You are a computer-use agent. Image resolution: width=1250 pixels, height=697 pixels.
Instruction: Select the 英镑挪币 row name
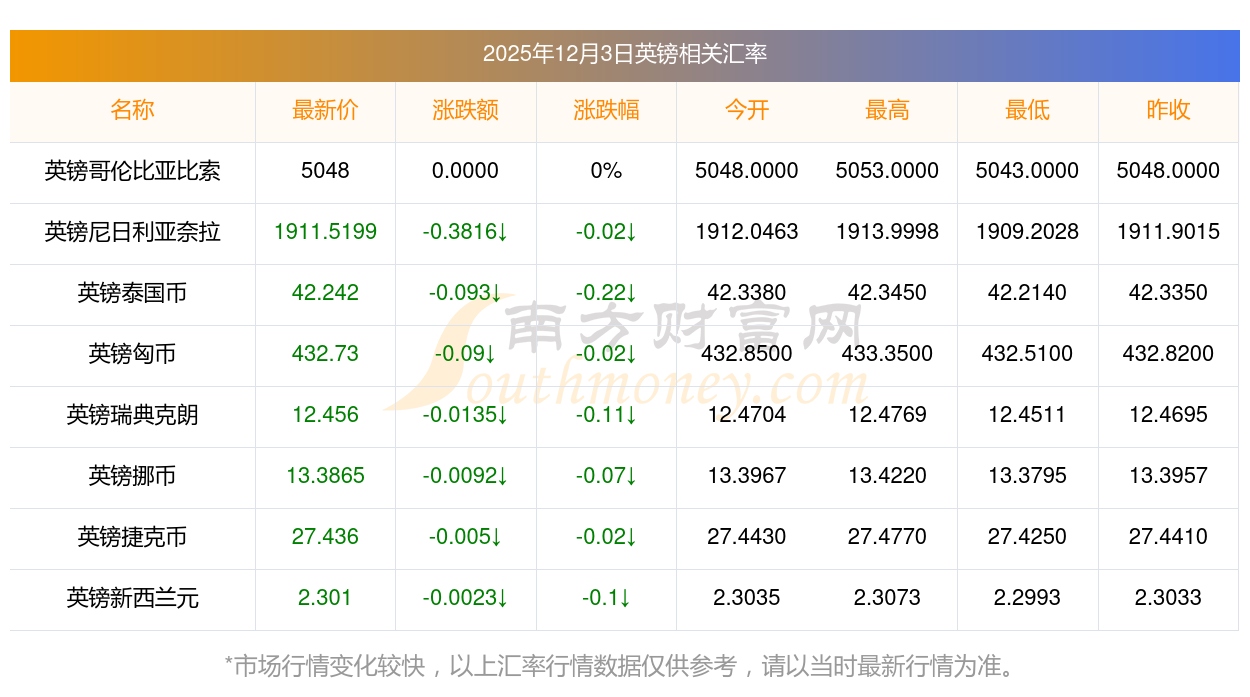(133, 476)
